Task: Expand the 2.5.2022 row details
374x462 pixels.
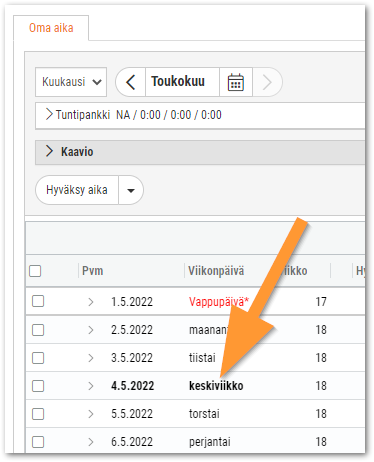Action: (x=91, y=330)
